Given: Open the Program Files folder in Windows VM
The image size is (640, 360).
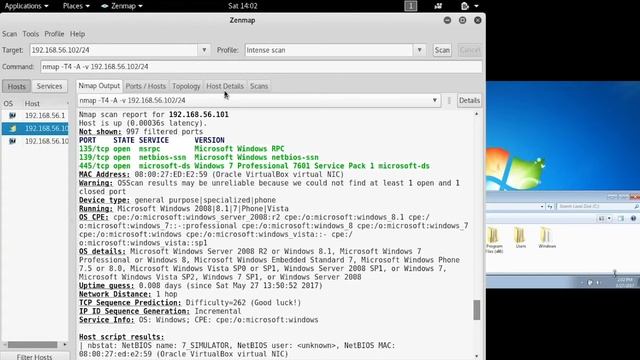Looking at the screenshot, I should [x=494, y=240].
